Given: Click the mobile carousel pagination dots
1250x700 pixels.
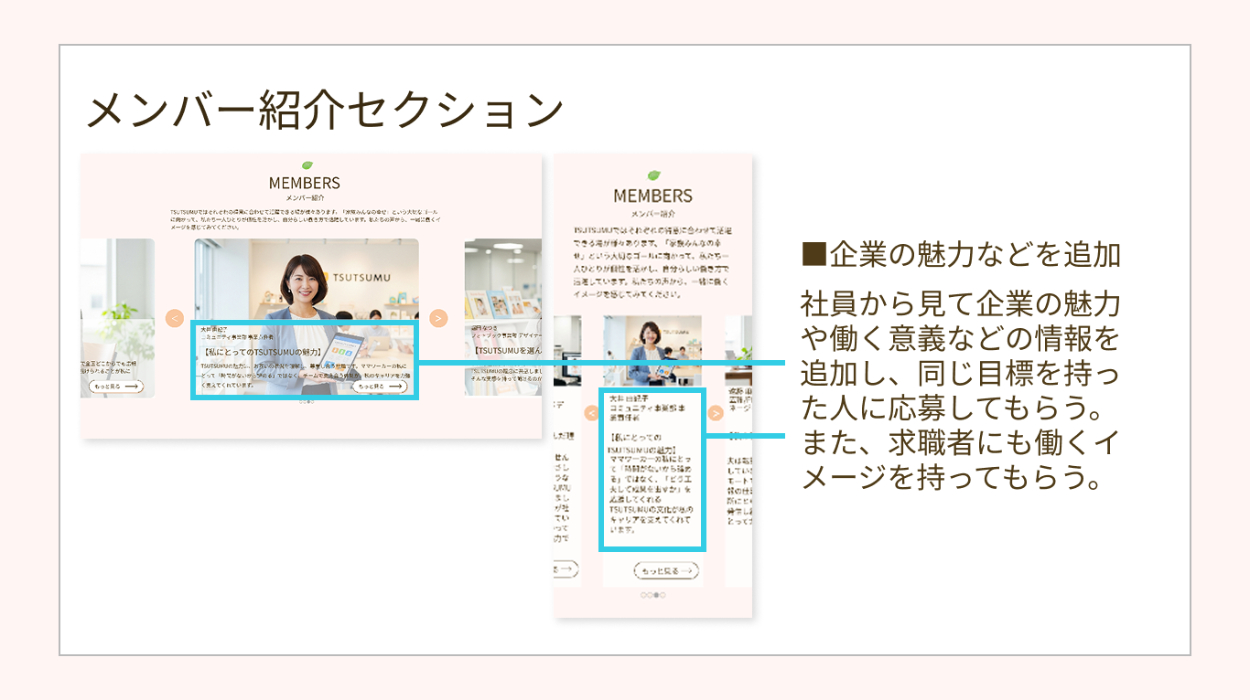Looking at the screenshot, I should point(653,595).
